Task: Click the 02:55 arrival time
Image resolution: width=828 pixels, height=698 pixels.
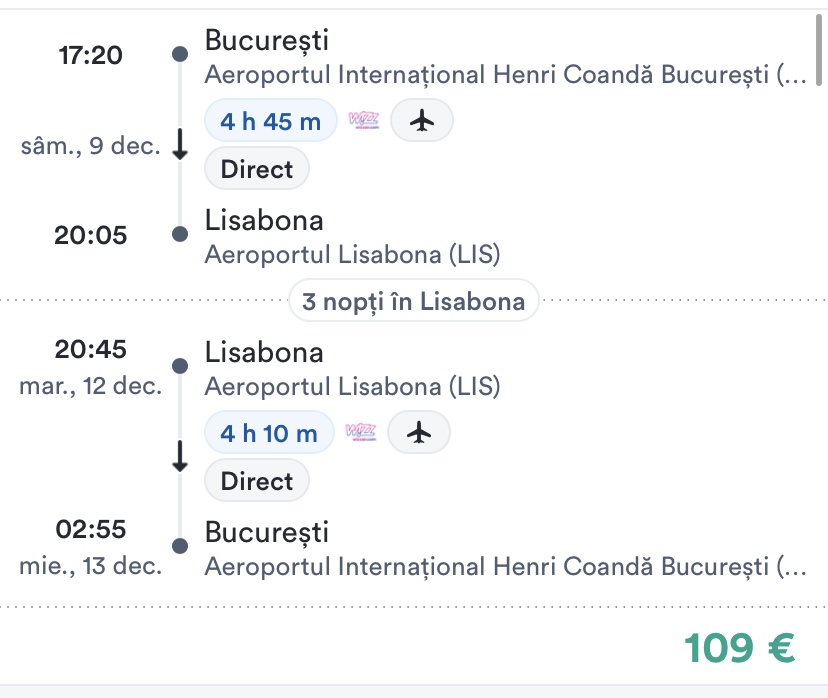Action: point(91,529)
